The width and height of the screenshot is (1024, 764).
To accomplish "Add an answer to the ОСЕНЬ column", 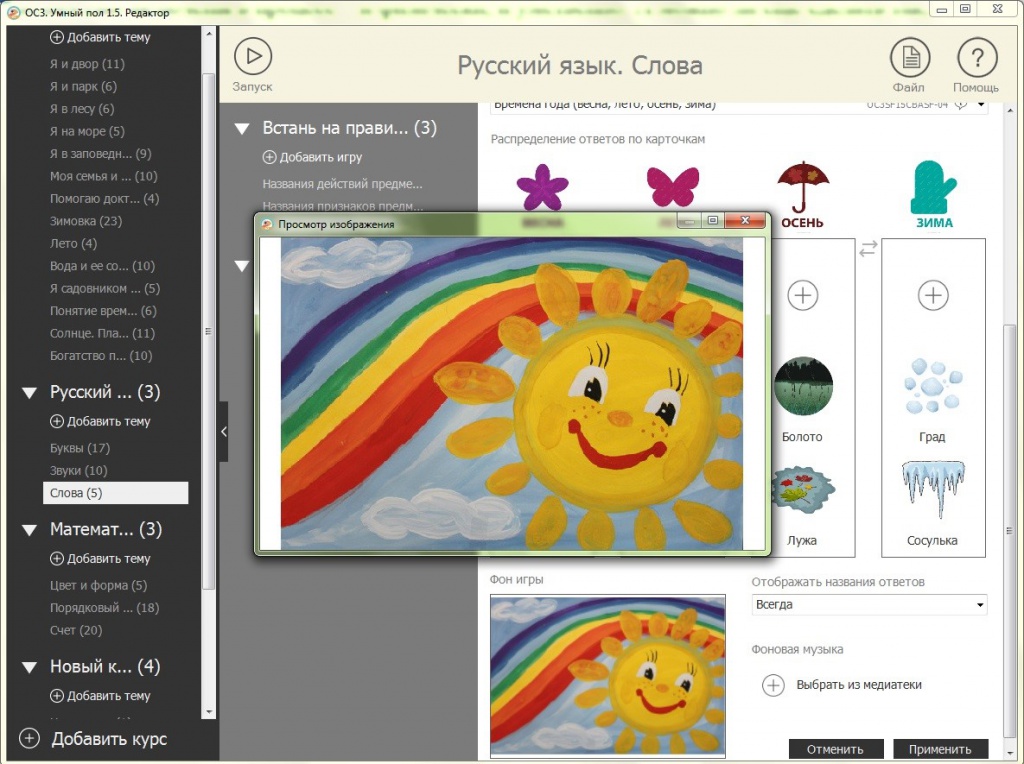I will pyautogui.click(x=803, y=295).
